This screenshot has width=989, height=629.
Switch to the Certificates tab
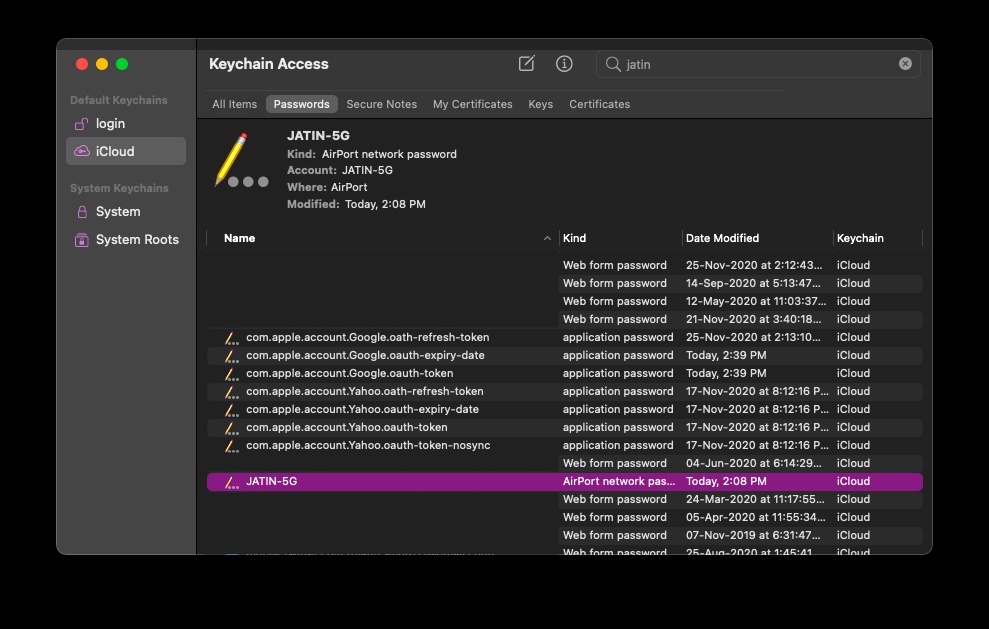pos(599,104)
